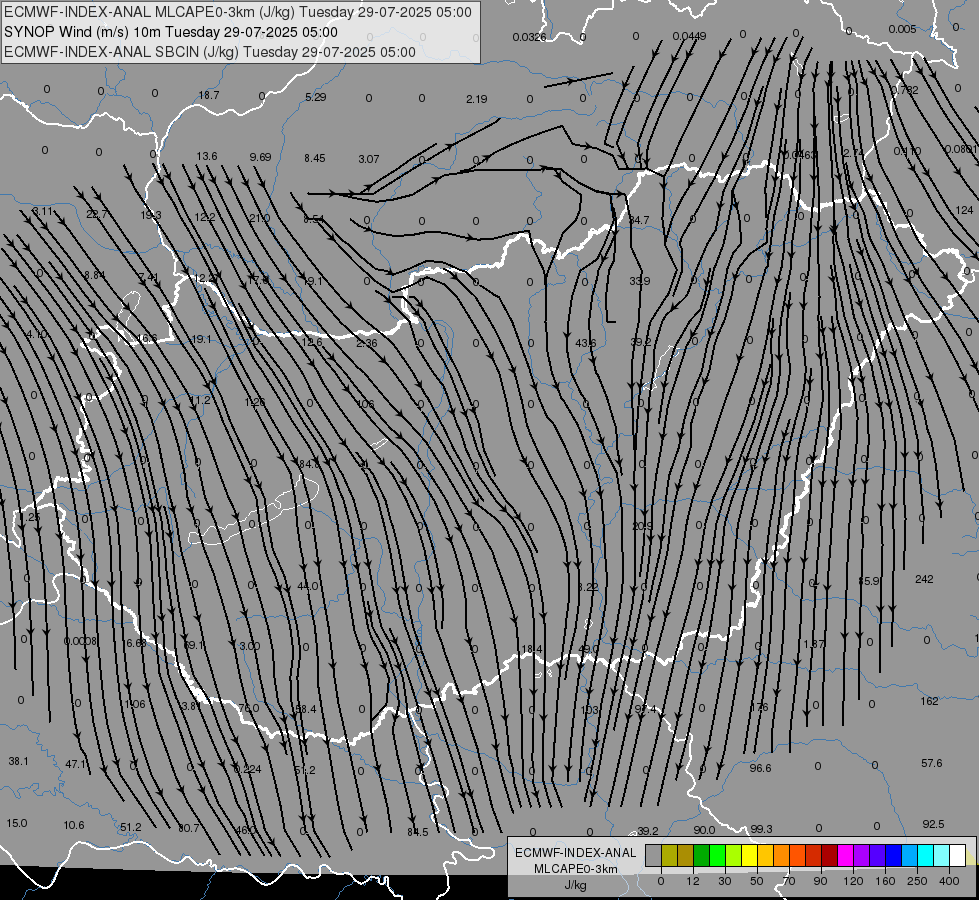This screenshot has height=900, width=979.
Task: Select the 0.005 value near top right
Action: pyautogui.click(x=902, y=29)
